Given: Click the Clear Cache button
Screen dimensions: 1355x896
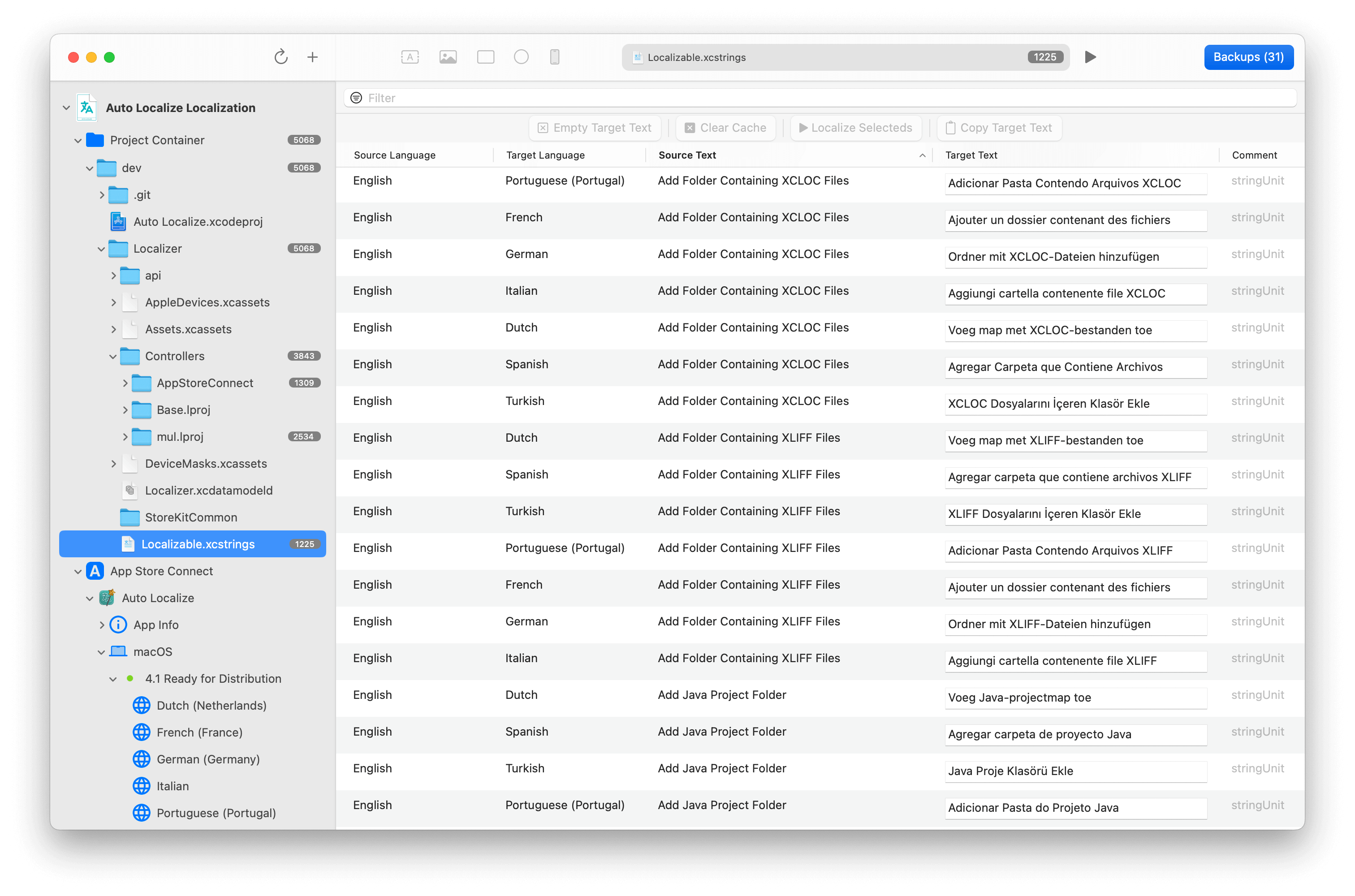Looking at the screenshot, I should (725, 127).
